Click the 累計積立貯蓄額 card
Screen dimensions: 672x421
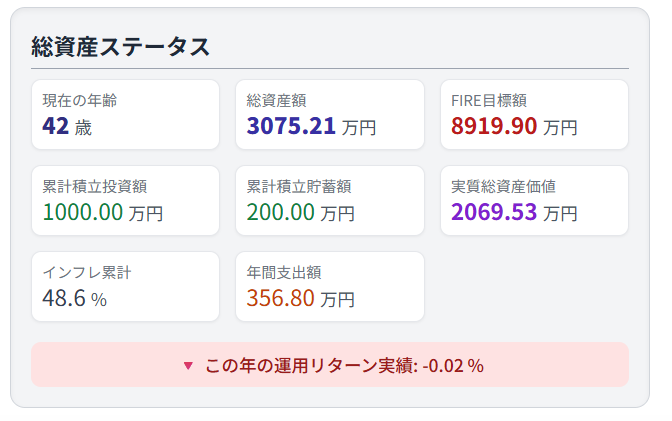click(330, 201)
